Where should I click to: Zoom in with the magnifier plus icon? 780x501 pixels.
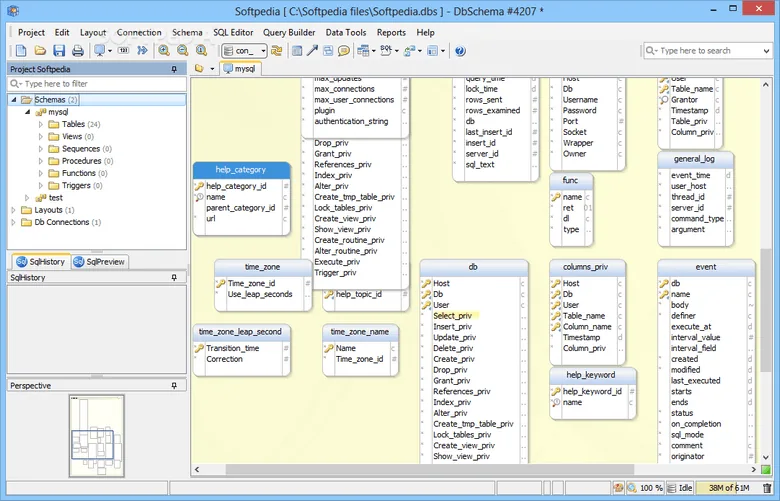(164, 51)
